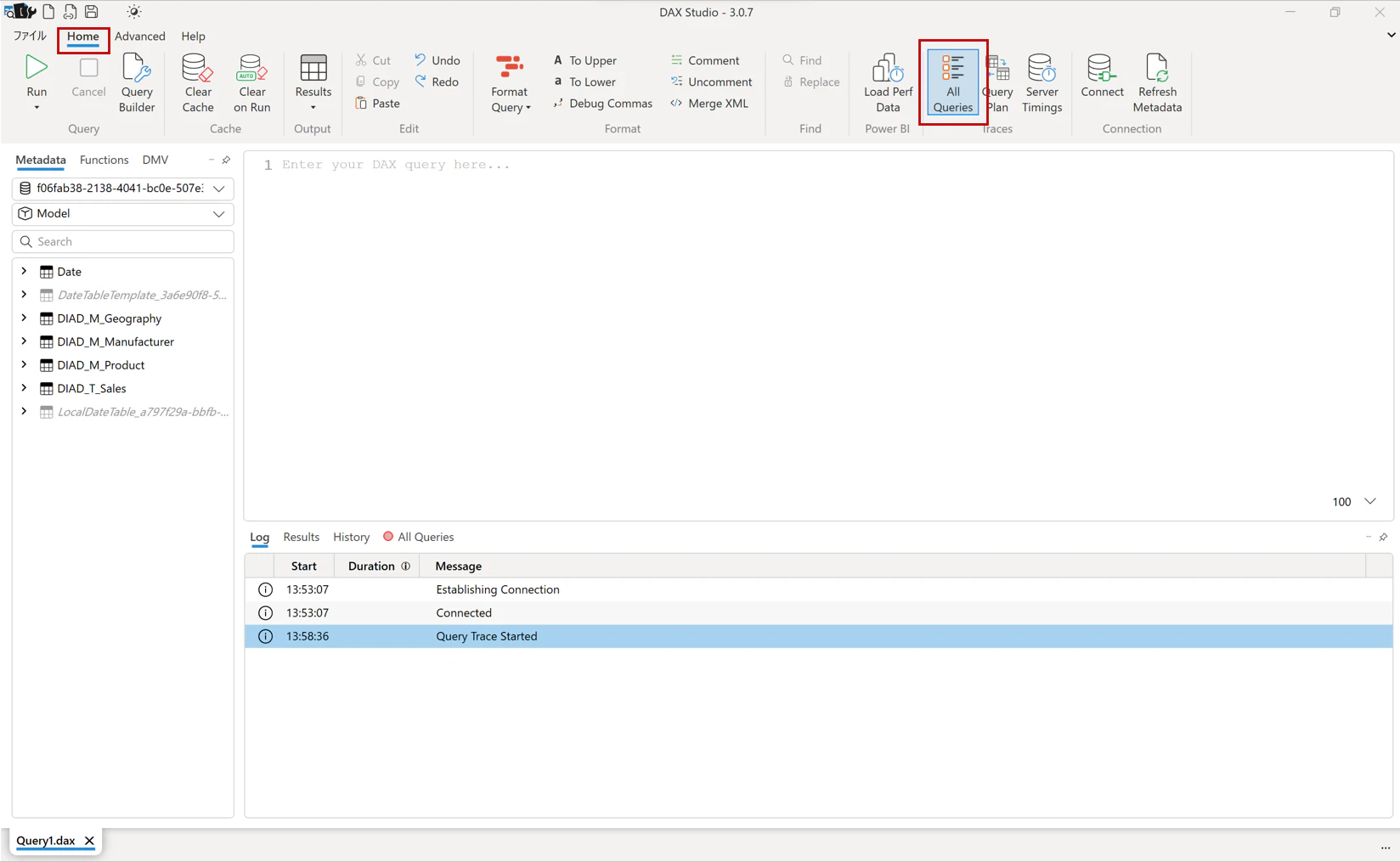Open the All Queries output tab

[418, 537]
